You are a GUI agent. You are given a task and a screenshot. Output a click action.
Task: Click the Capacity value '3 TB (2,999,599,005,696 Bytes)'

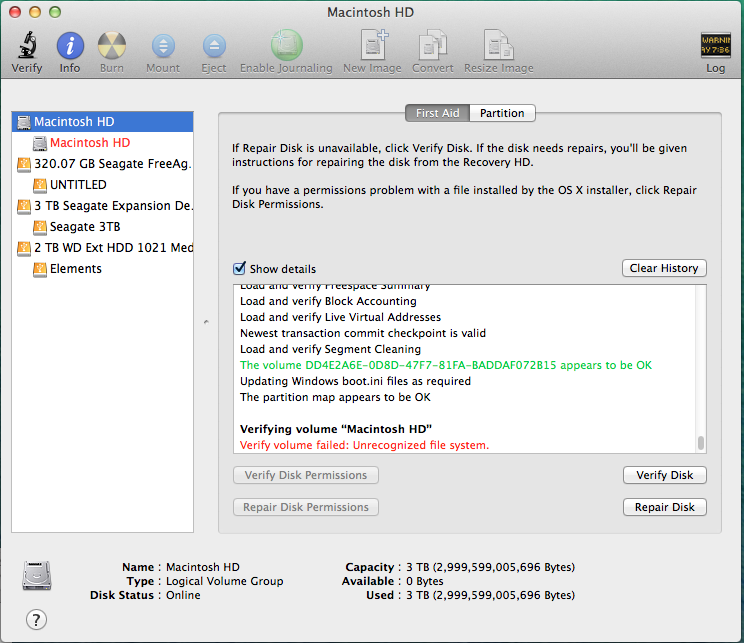(491, 567)
